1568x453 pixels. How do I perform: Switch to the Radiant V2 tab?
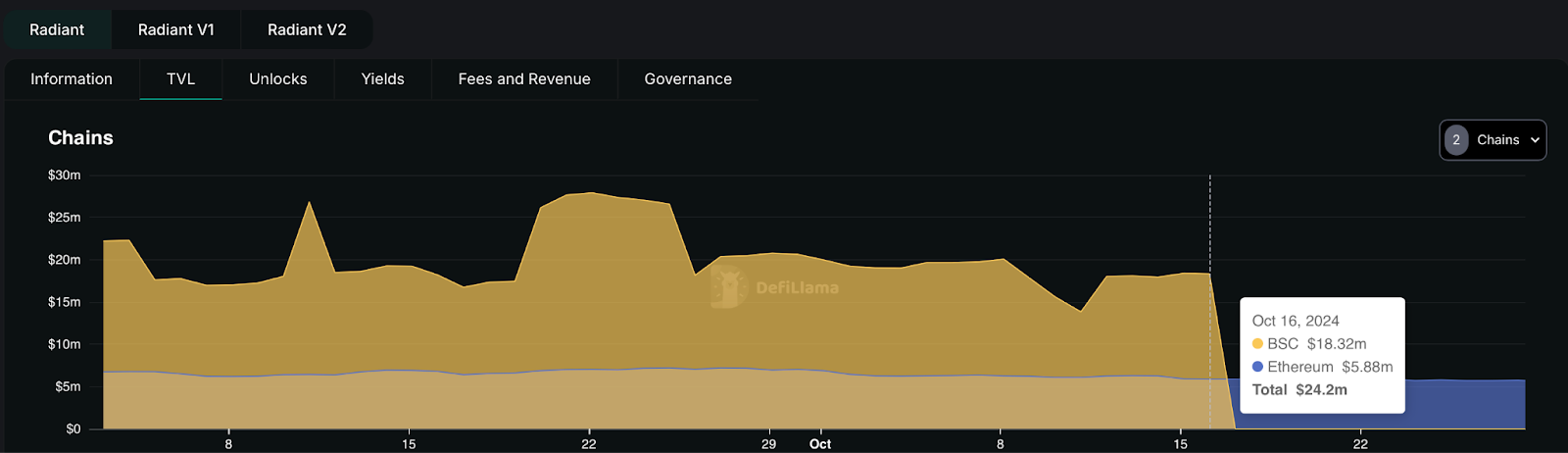pos(307,29)
